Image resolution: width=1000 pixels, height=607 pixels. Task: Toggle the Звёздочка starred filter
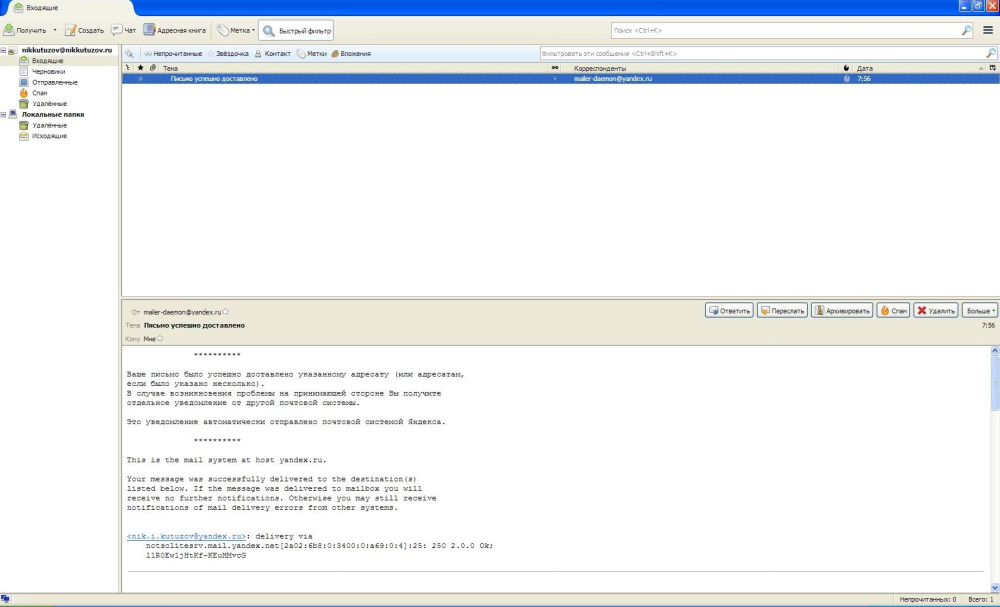[x=228, y=54]
